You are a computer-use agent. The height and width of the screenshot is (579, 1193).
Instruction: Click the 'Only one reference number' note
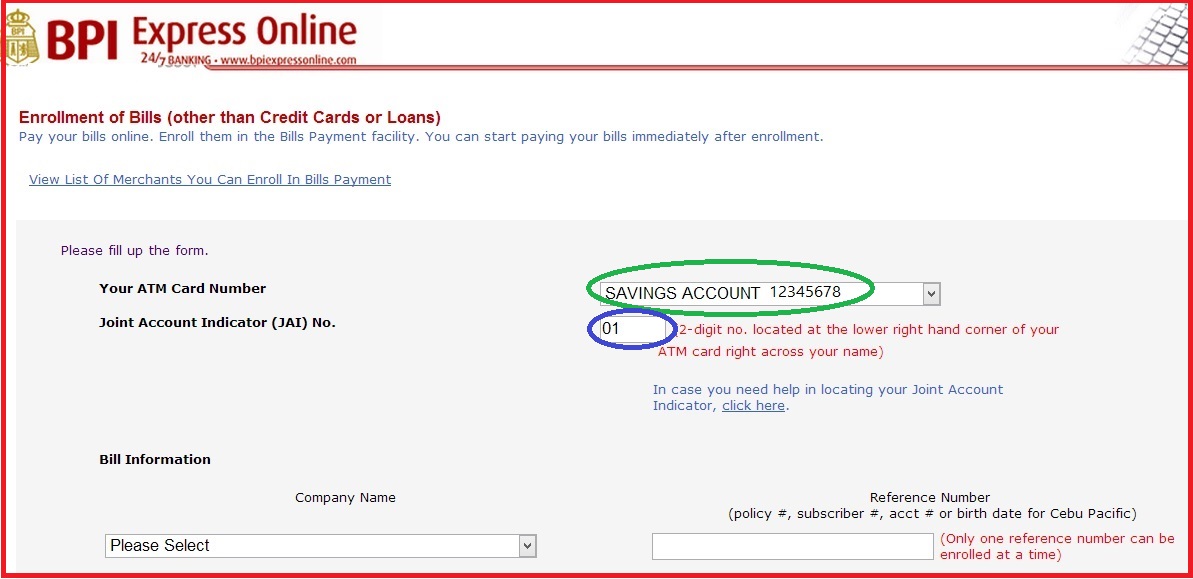pos(1058,546)
